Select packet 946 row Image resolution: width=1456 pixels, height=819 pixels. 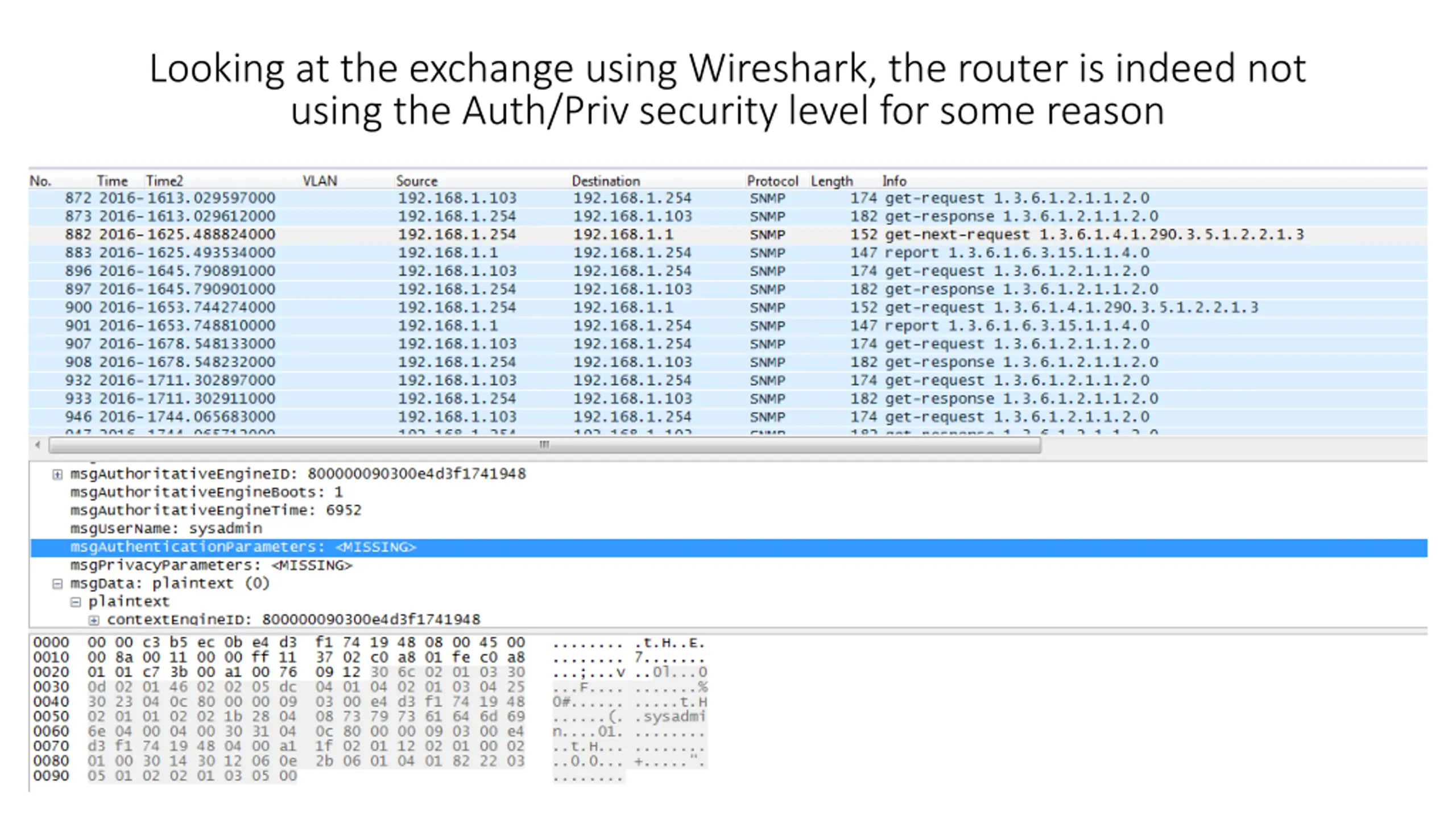[x=728, y=417]
